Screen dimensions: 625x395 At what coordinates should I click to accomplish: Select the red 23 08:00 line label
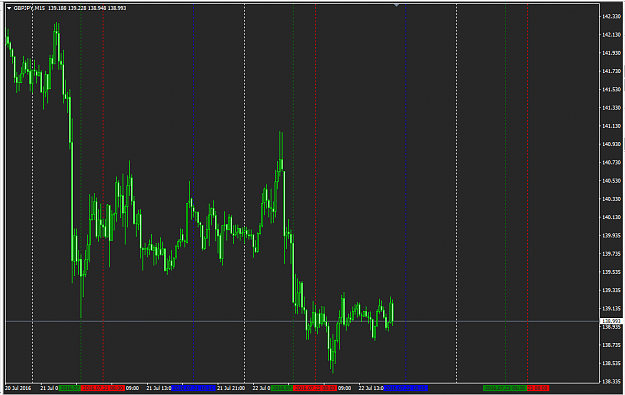tap(538, 388)
